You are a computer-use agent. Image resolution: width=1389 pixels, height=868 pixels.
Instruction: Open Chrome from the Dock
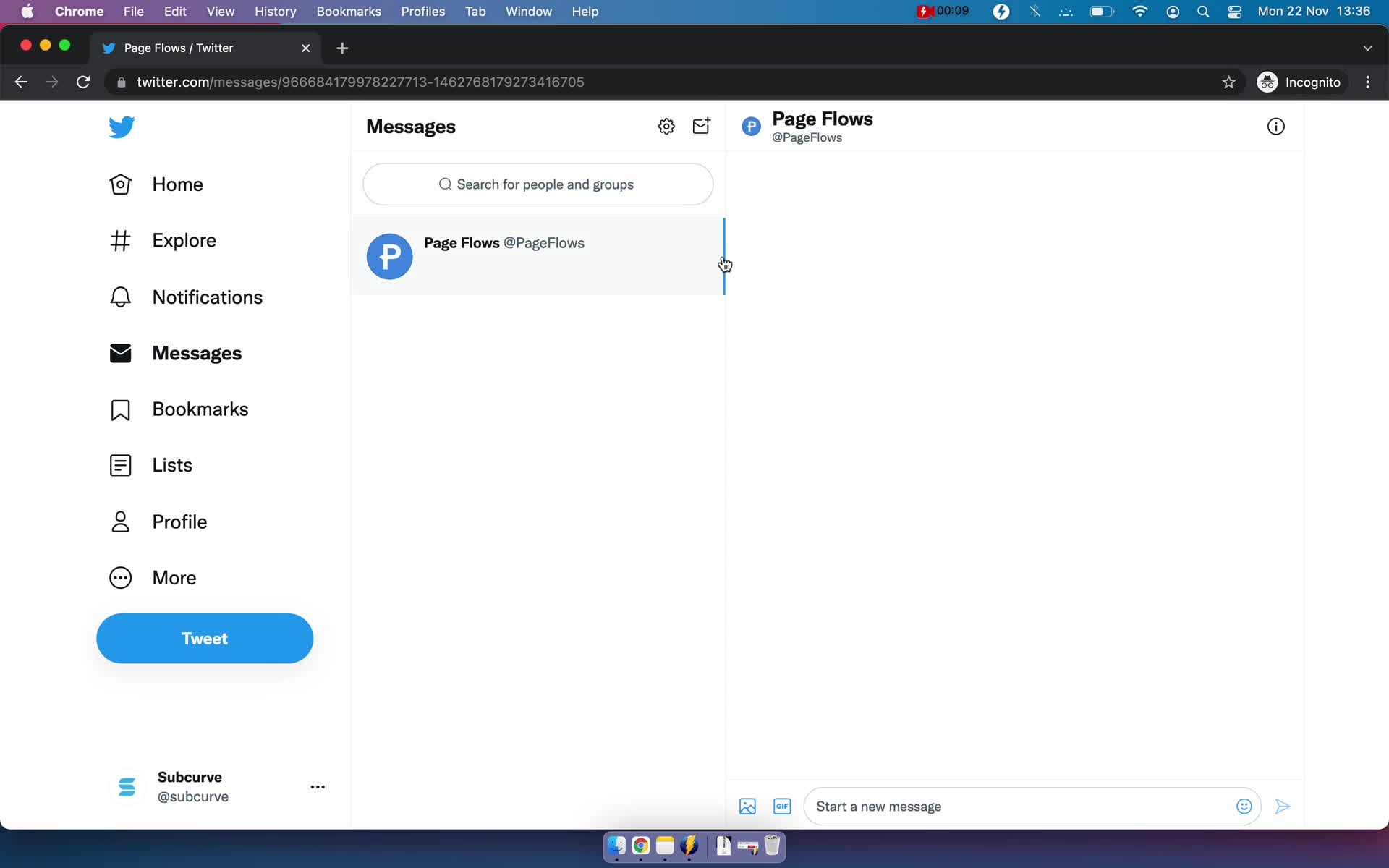point(641,846)
